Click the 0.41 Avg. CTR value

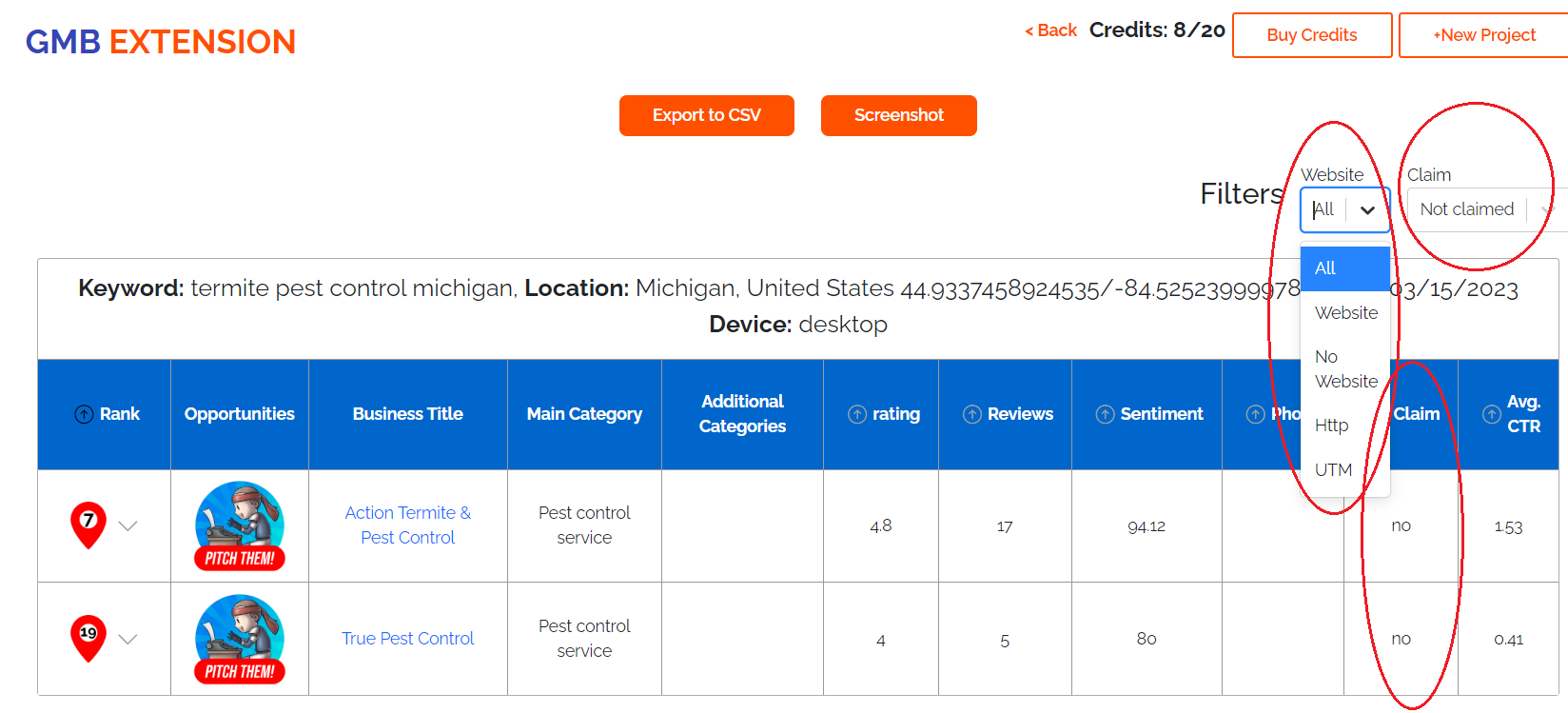coord(1508,640)
